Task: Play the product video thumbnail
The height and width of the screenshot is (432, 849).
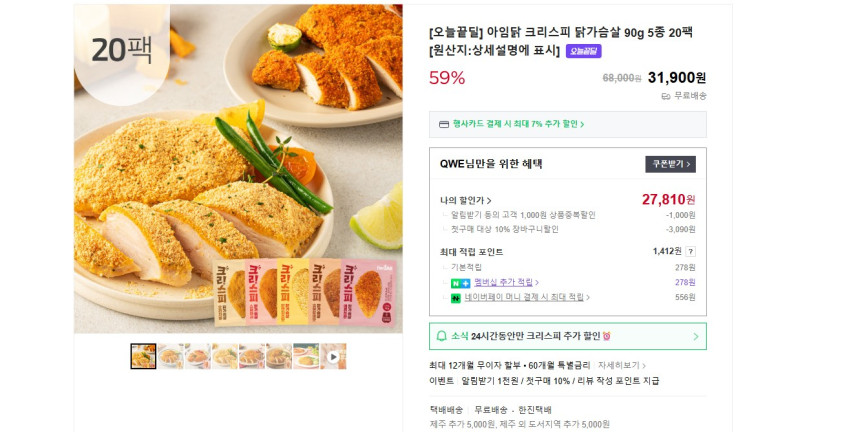Action: tap(333, 356)
